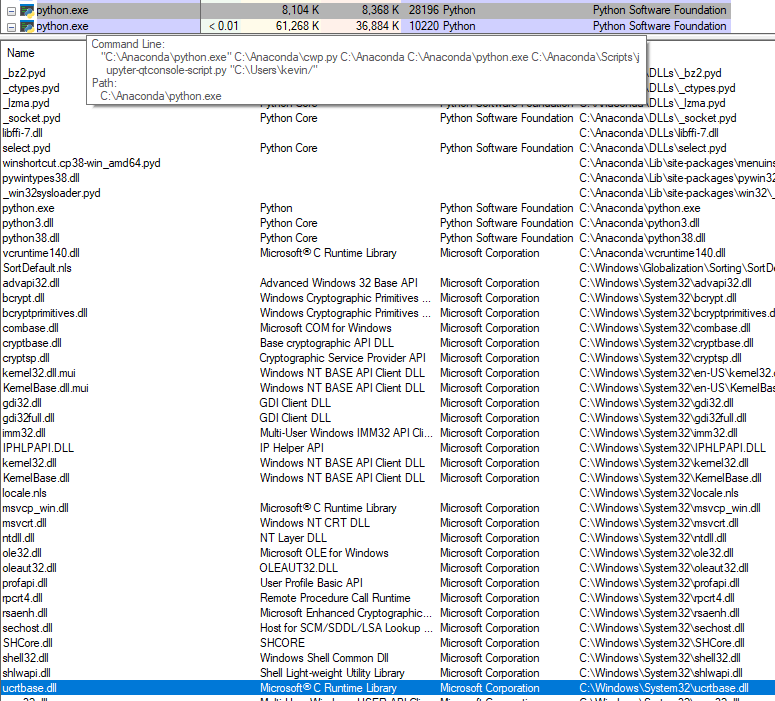Image resolution: width=775 pixels, height=701 pixels.
Task: Click the C:\Anaconda\python38.dll path
Action: point(643,238)
